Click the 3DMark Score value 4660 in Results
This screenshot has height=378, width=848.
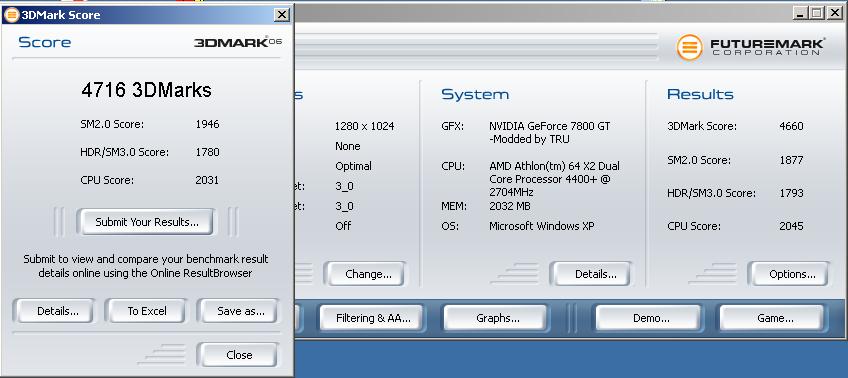791,127
